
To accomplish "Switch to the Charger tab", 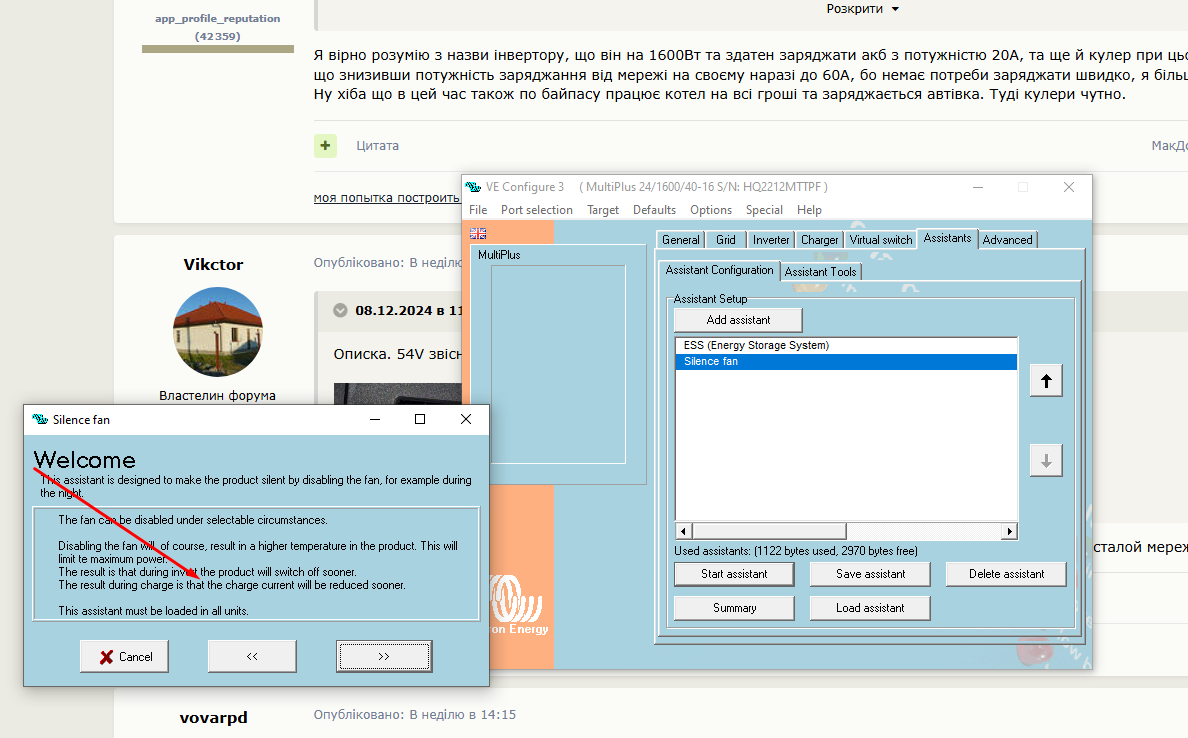I will tap(820, 239).
